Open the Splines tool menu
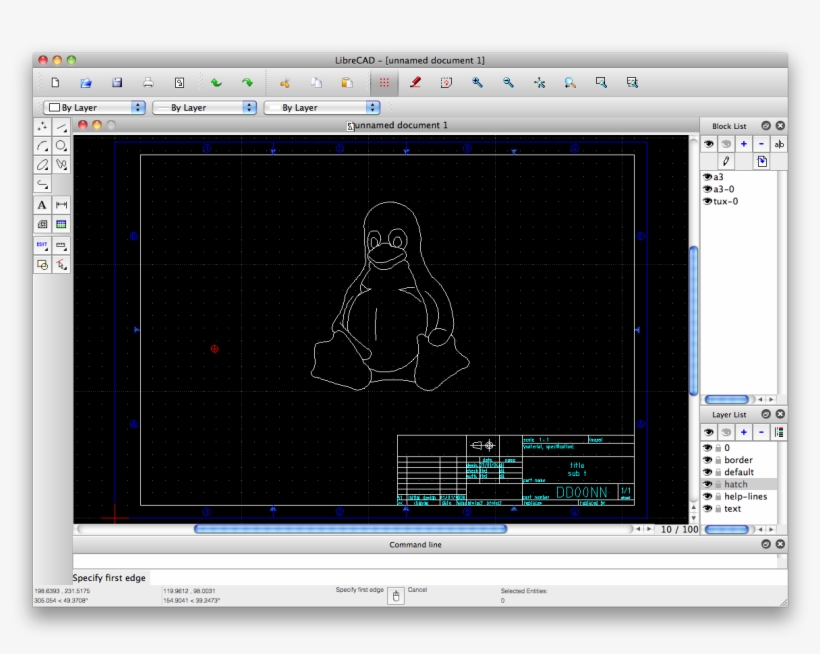This screenshot has width=820, height=654. pyautogui.click(x=61, y=165)
